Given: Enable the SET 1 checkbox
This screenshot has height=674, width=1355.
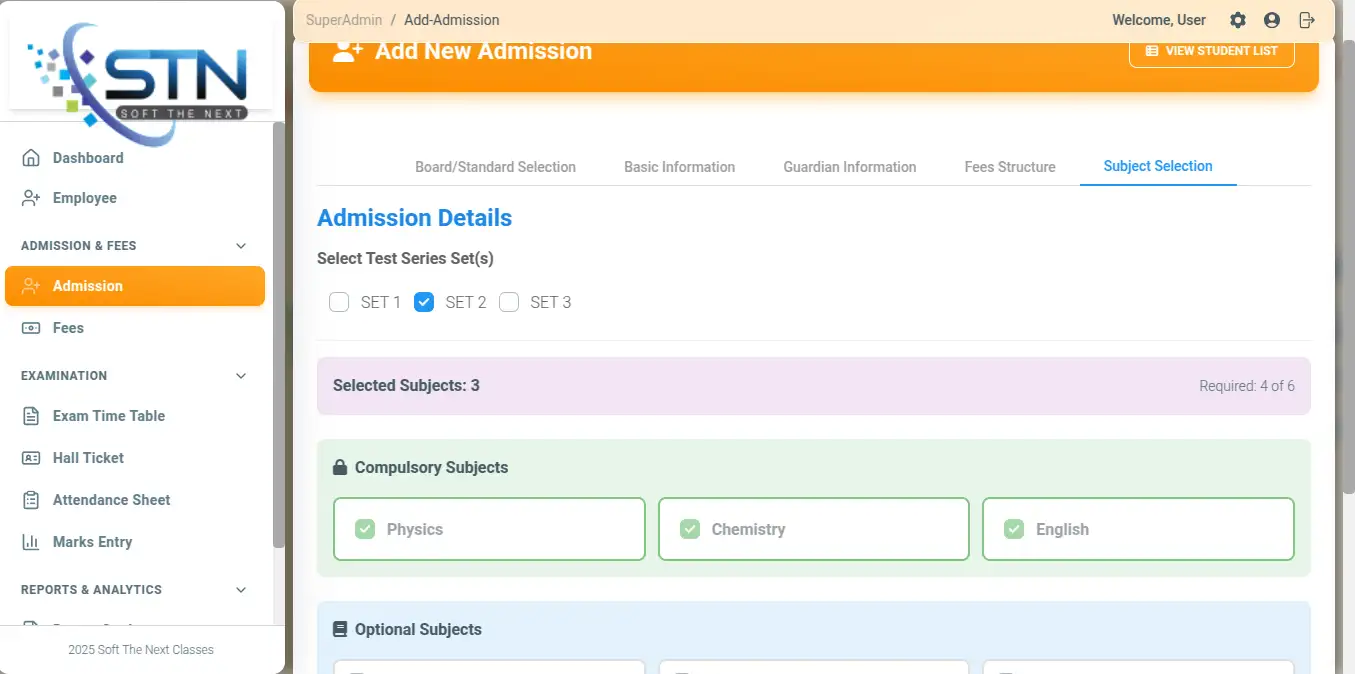Looking at the screenshot, I should point(339,302).
